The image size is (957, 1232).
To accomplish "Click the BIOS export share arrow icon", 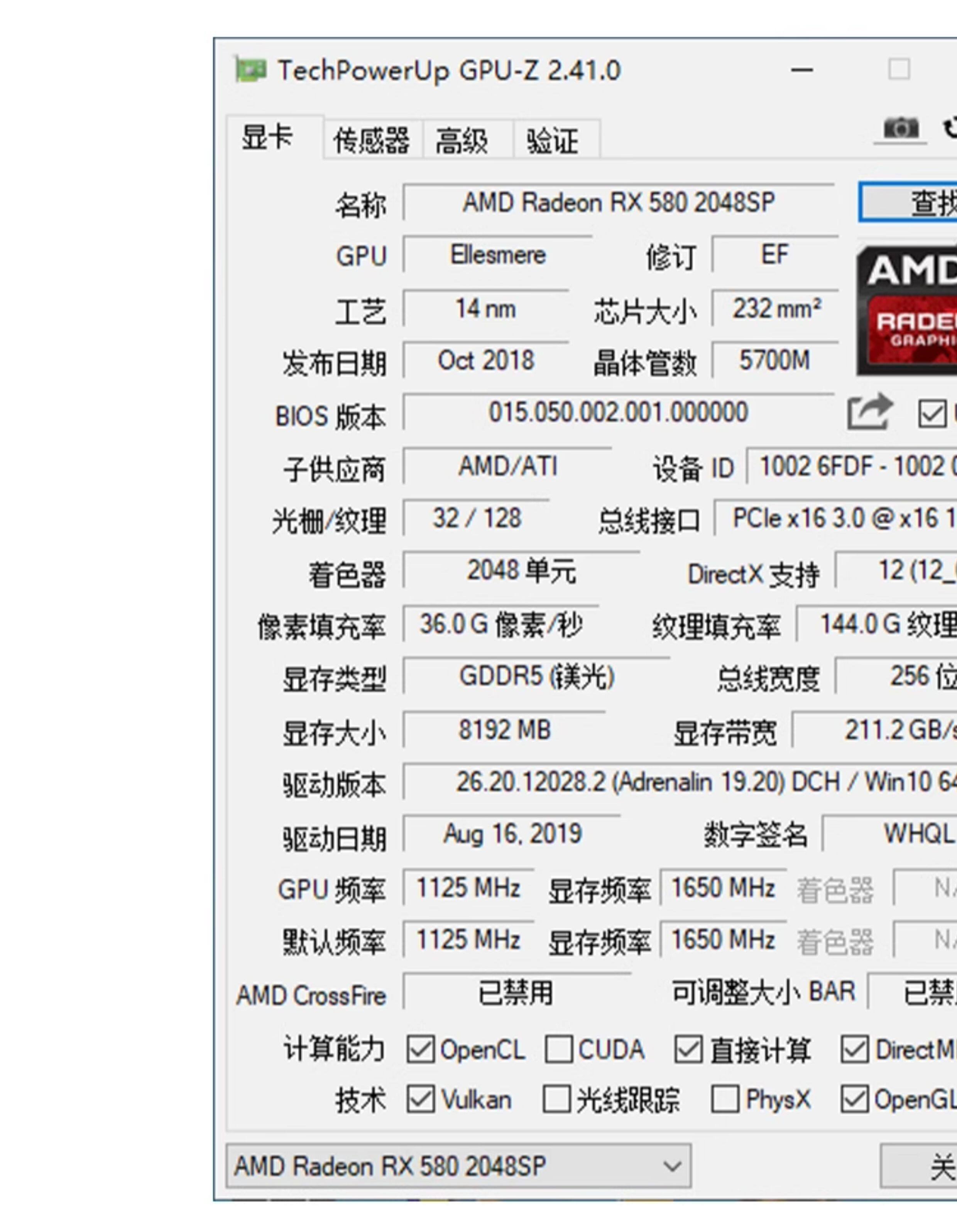I will click(x=870, y=412).
